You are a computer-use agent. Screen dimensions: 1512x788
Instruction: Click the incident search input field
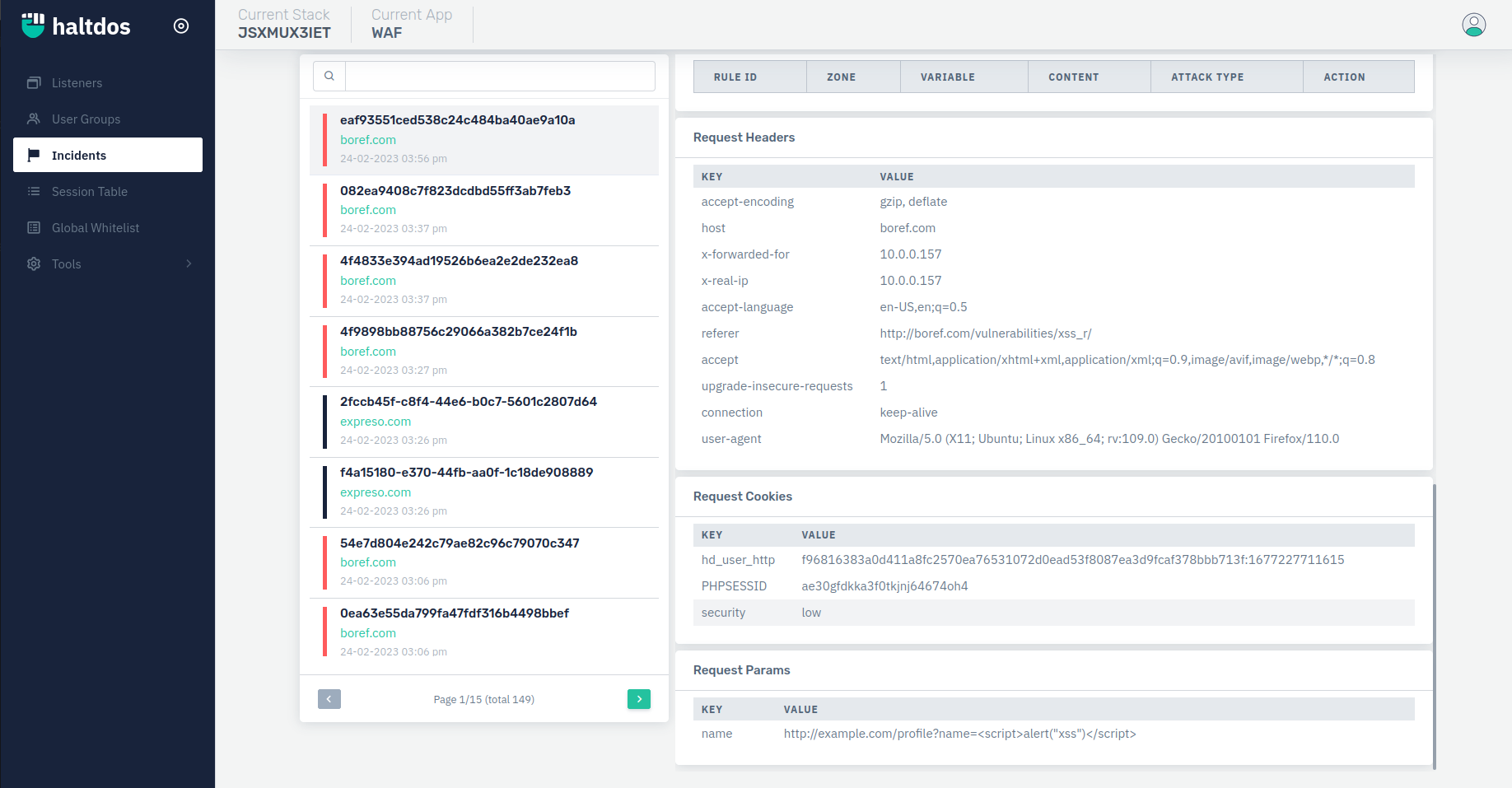[x=500, y=76]
